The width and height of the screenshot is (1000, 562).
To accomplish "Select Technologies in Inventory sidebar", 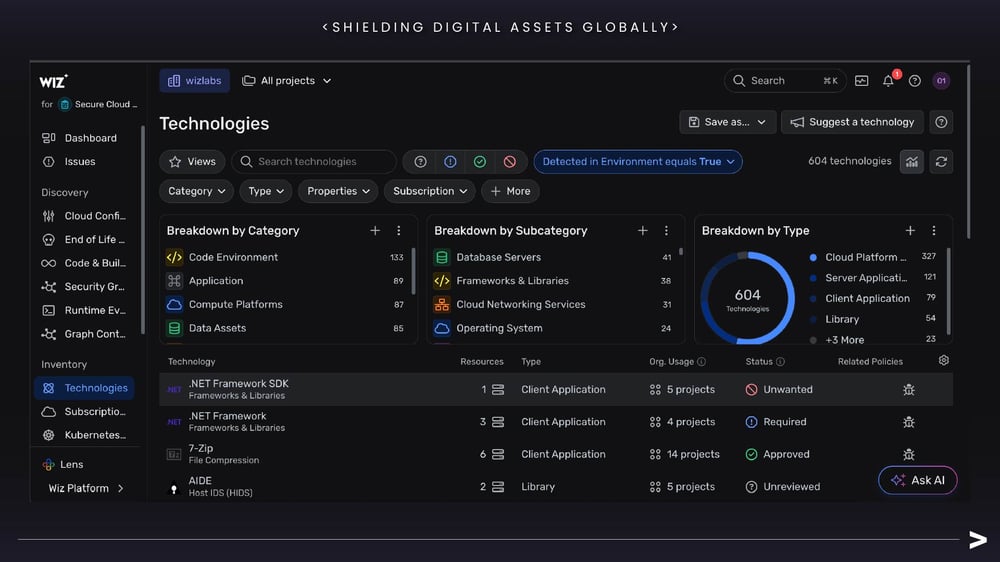I will click(x=85, y=388).
